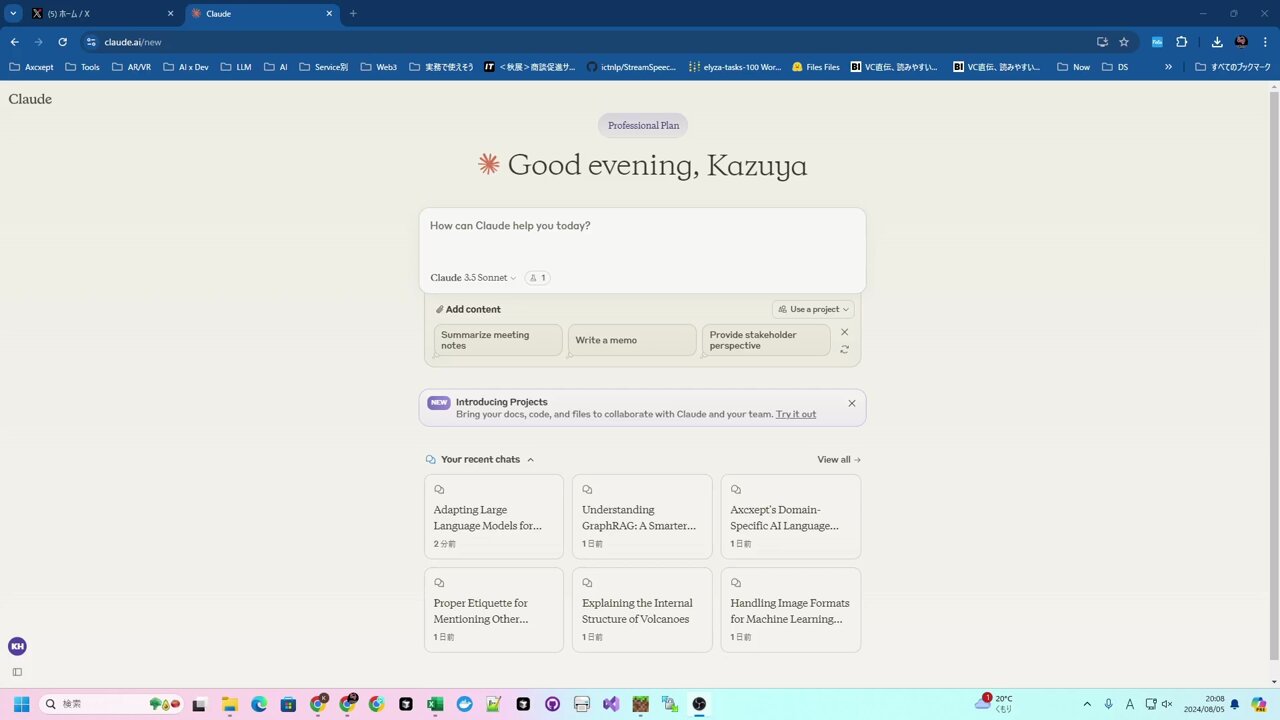Open Explaining the Internal Structure of Volcanoes
The height and width of the screenshot is (720, 1280).
tap(642, 610)
